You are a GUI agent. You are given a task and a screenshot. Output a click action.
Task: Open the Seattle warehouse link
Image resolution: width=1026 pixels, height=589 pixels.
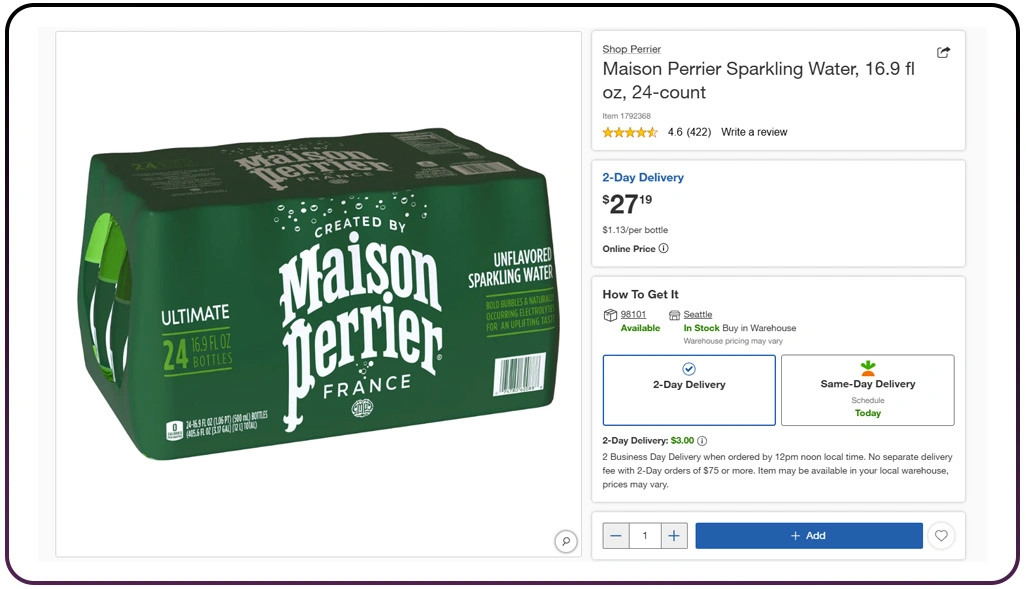click(x=698, y=315)
